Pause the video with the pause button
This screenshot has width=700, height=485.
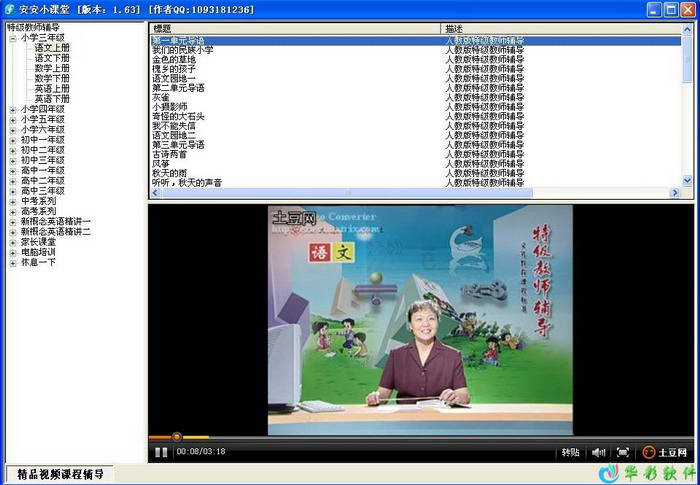[x=160, y=452]
